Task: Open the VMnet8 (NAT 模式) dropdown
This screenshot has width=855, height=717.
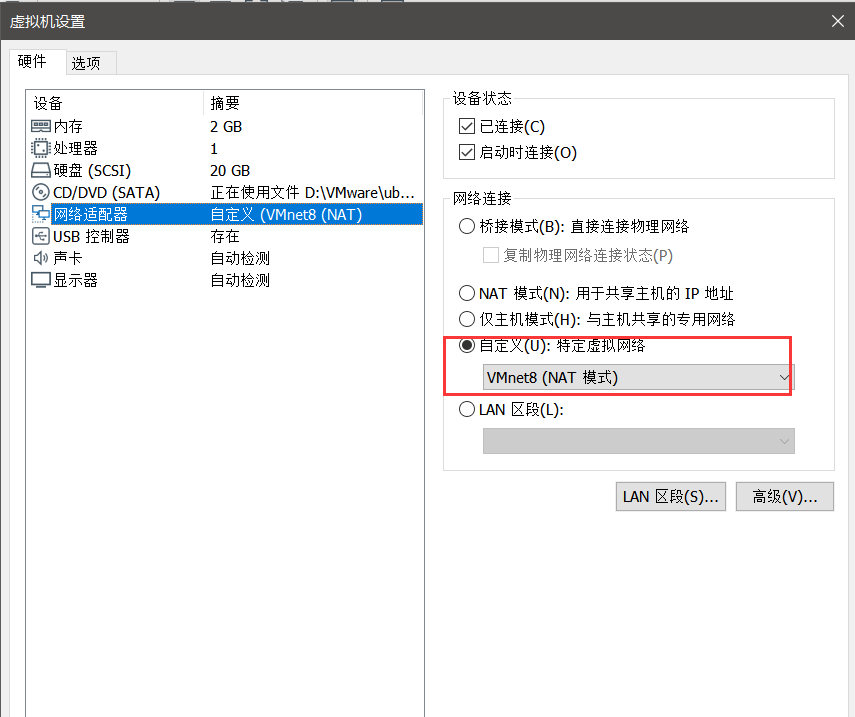Action: [x=639, y=377]
